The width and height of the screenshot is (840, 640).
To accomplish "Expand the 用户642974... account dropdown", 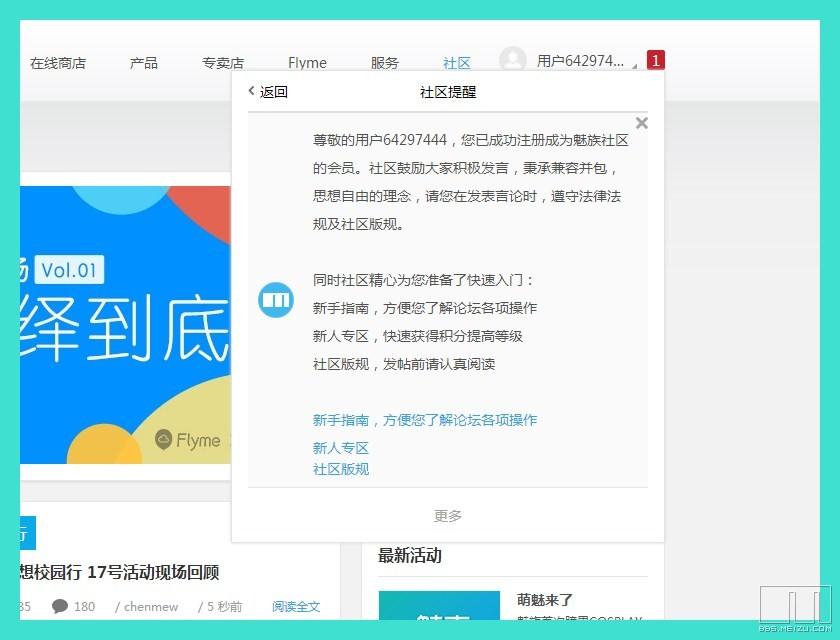I will pos(587,61).
